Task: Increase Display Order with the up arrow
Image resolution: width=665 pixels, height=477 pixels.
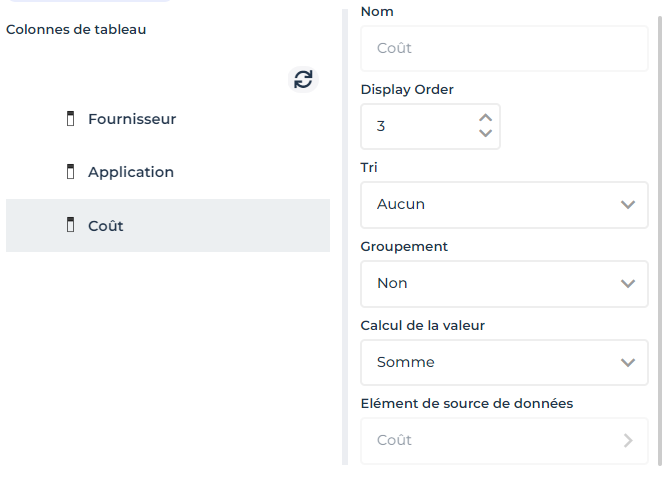Action: point(486,118)
